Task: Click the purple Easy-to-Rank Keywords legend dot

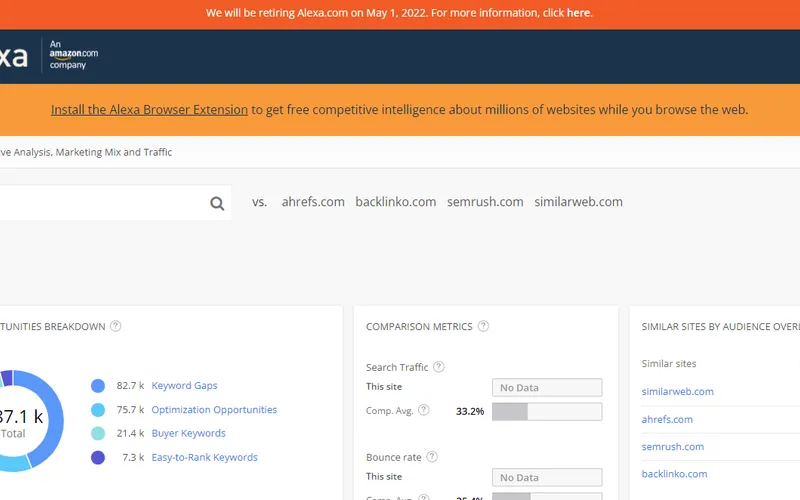Action: 98,458
